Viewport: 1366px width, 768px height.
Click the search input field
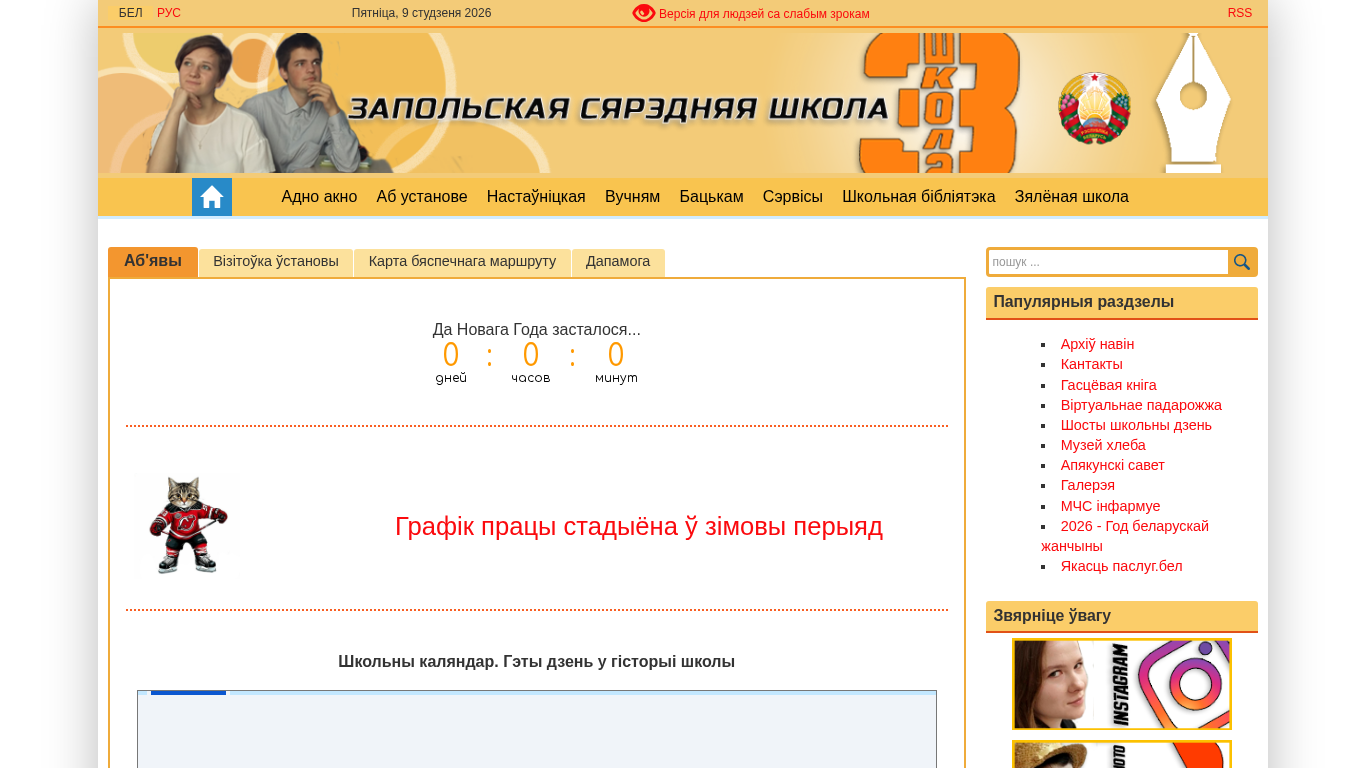point(1108,262)
